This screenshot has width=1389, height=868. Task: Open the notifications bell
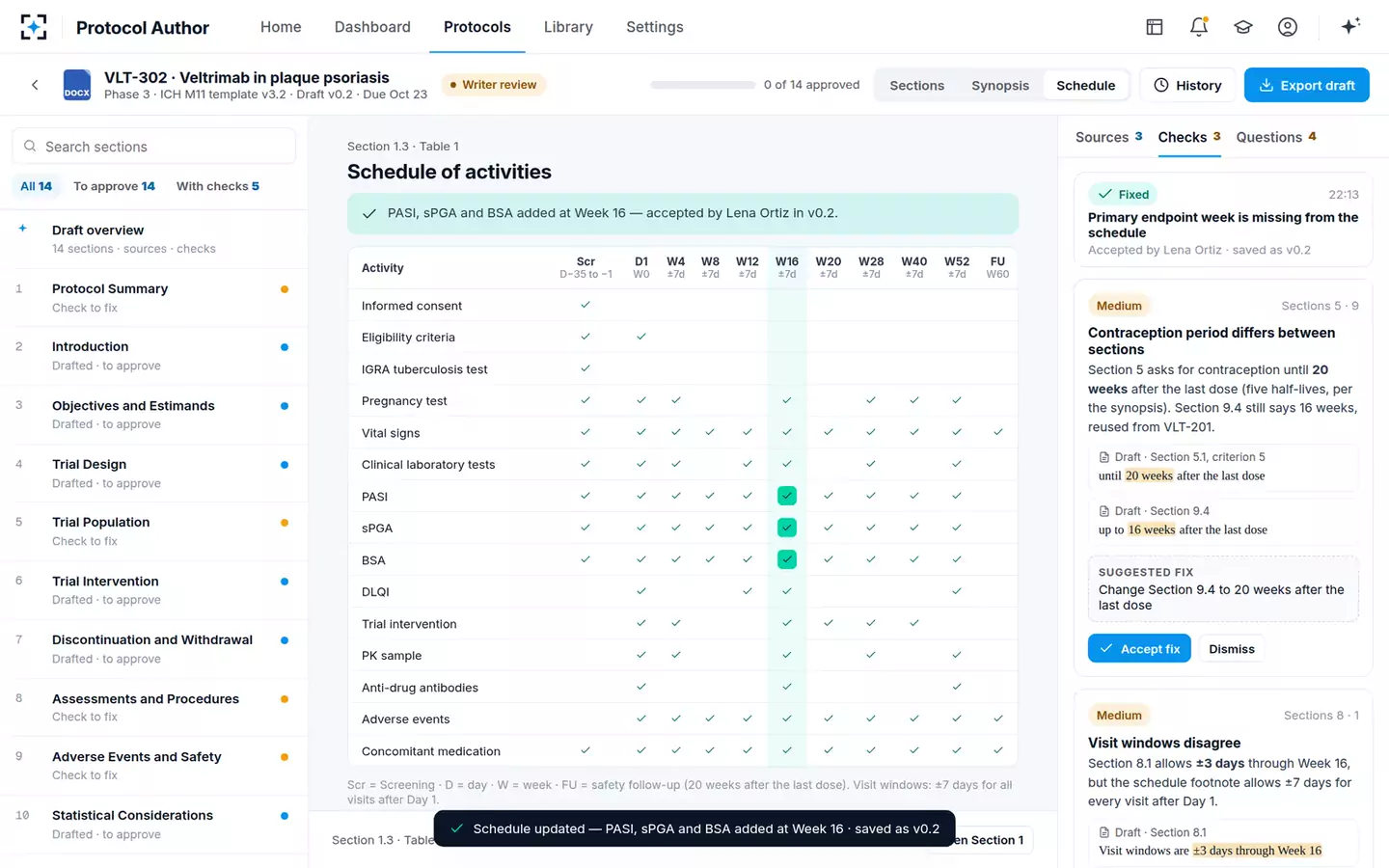point(1199,27)
